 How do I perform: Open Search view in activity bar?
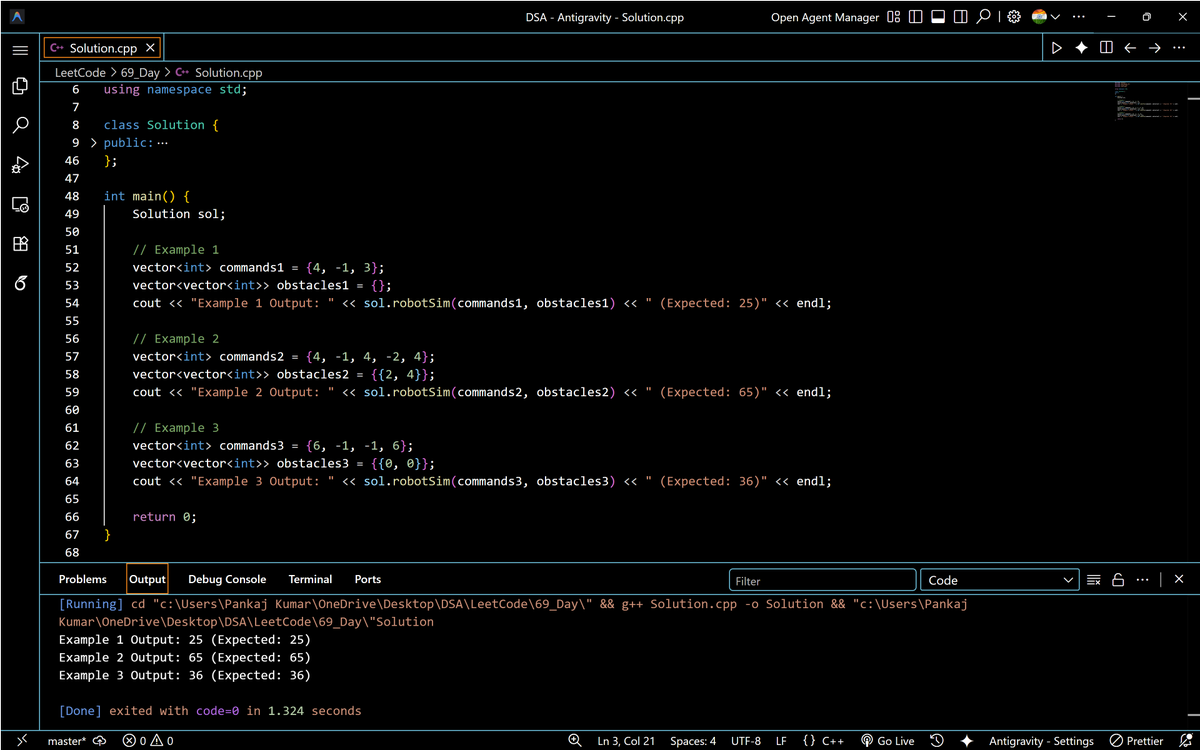pyautogui.click(x=20, y=126)
